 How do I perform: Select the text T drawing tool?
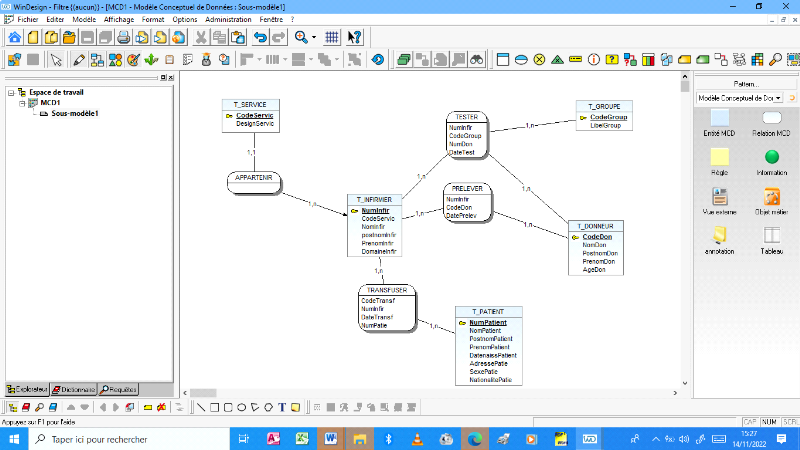(282, 408)
